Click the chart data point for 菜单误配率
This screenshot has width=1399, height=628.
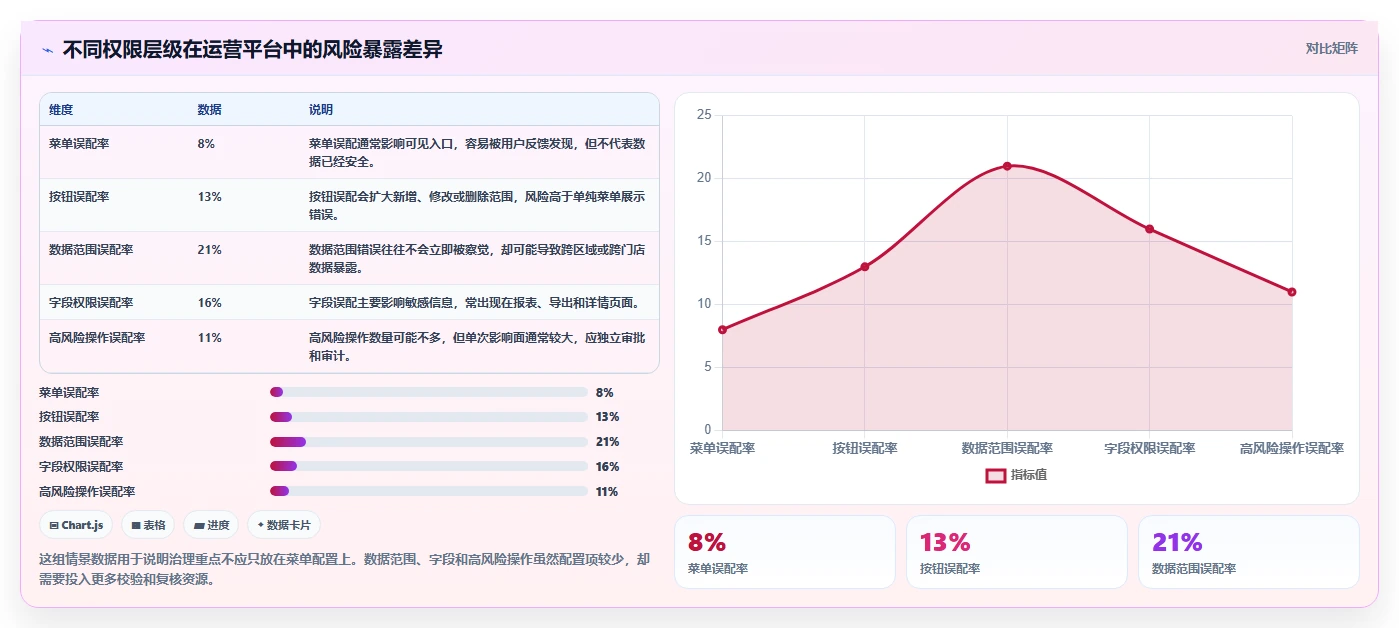click(x=722, y=329)
